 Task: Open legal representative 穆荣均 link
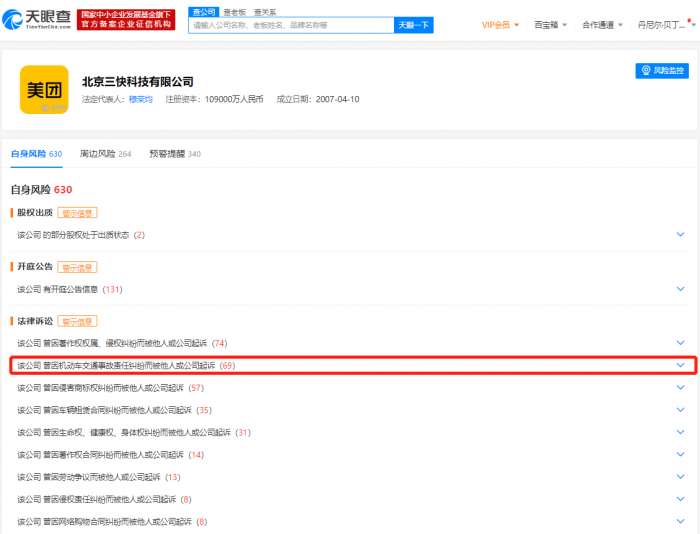click(x=141, y=99)
